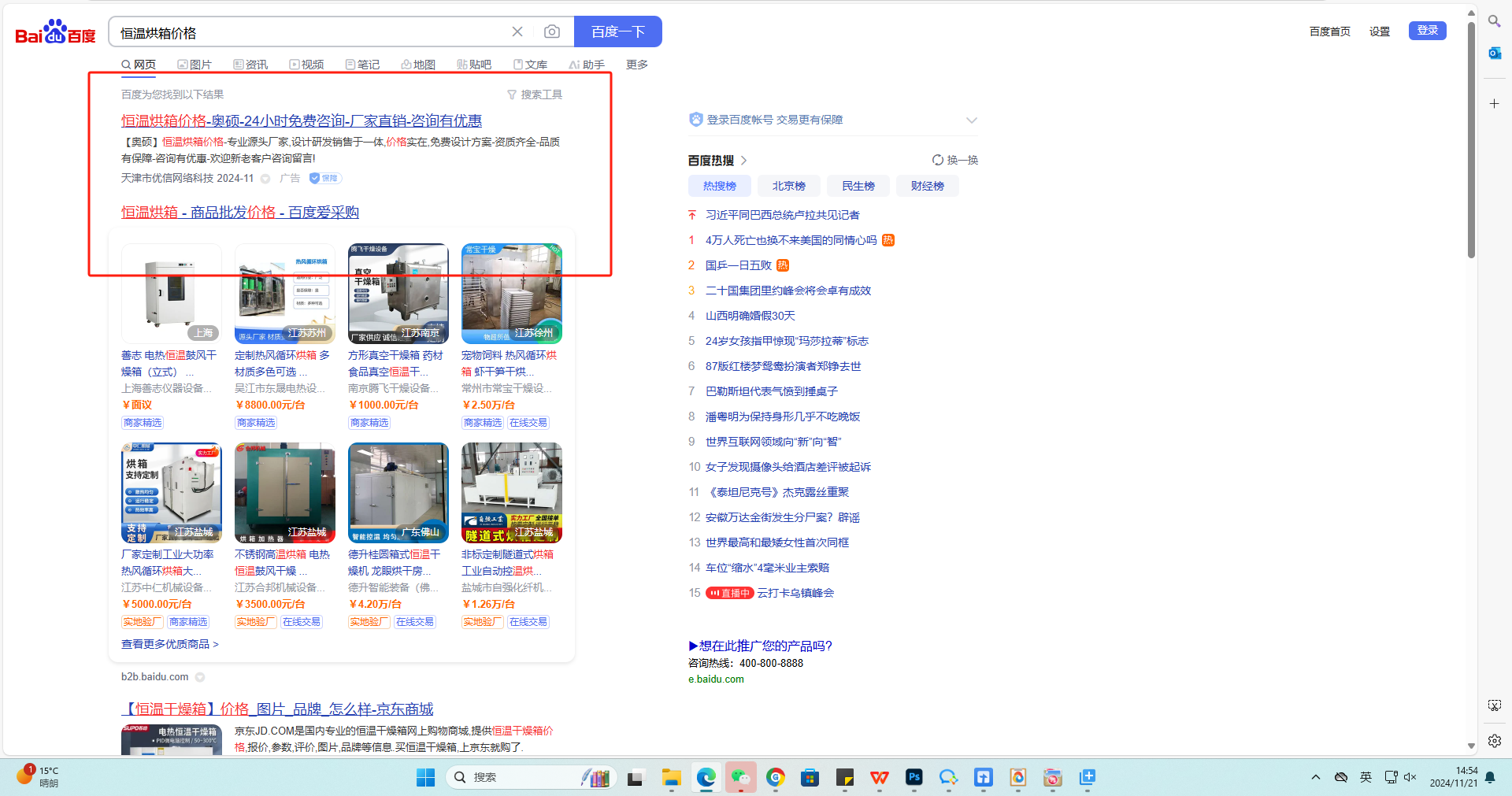
Task: Open the sidebar settings gear icon
Action: (1494, 741)
